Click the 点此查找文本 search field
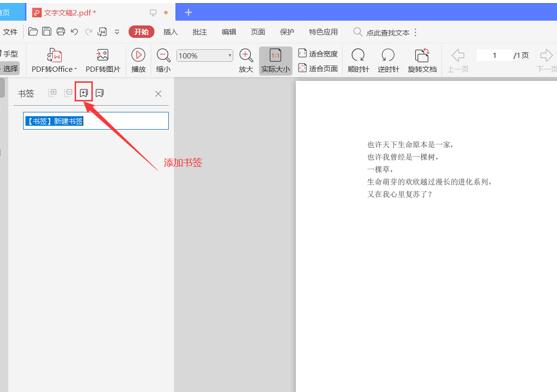 point(388,33)
